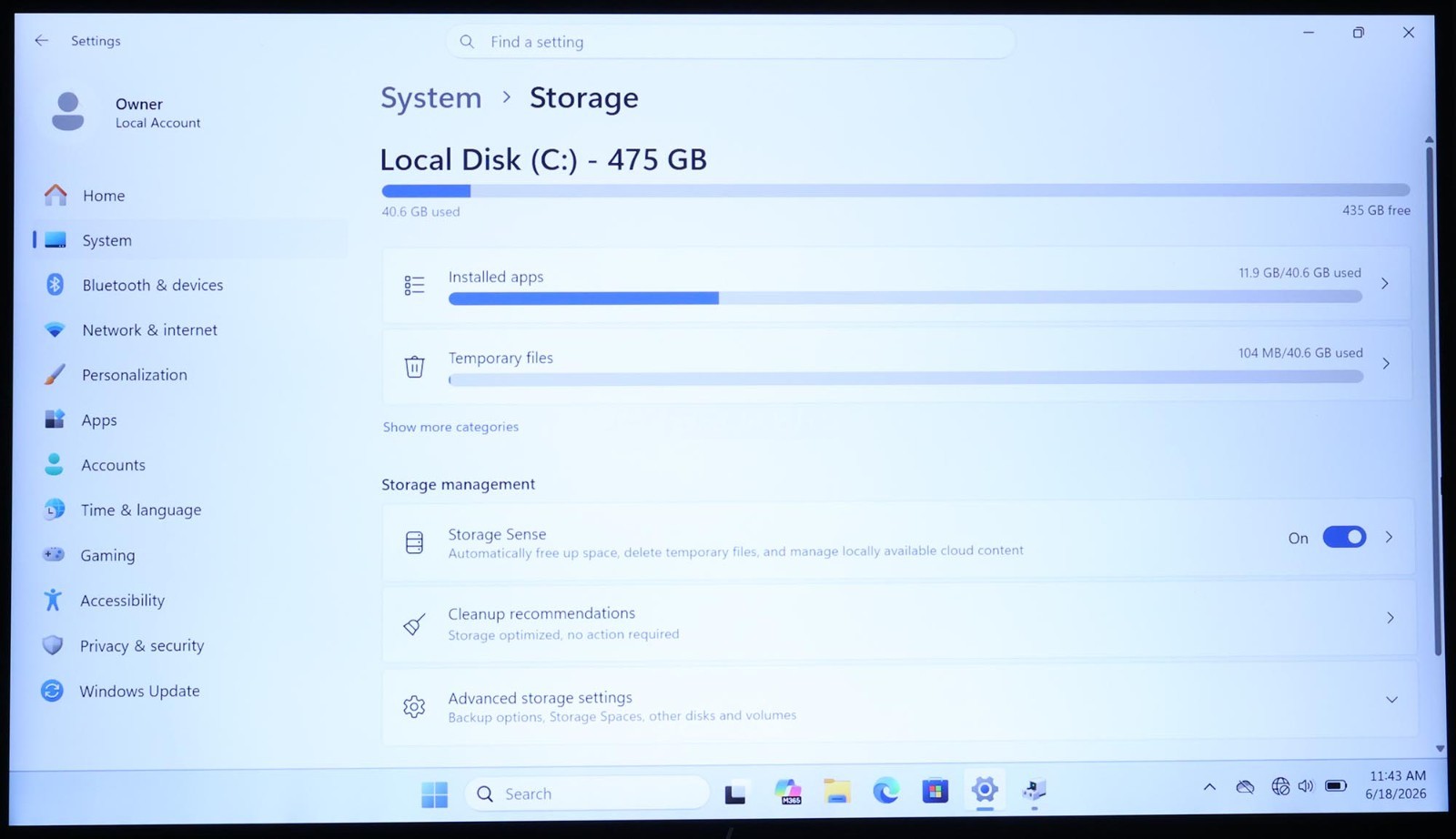Click the back arrow in Settings

[x=41, y=40]
